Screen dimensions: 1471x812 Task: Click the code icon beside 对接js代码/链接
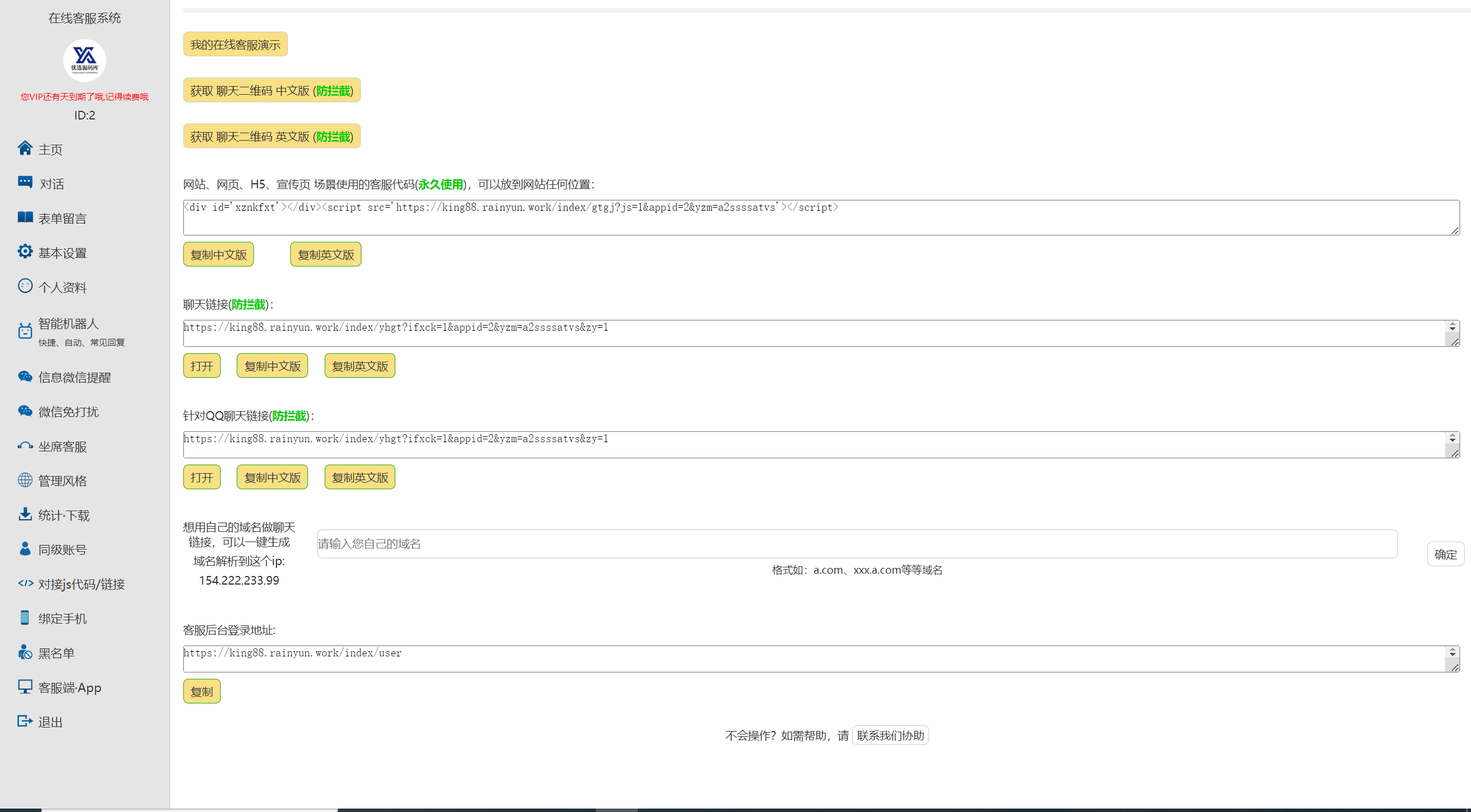click(x=25, y=583)
